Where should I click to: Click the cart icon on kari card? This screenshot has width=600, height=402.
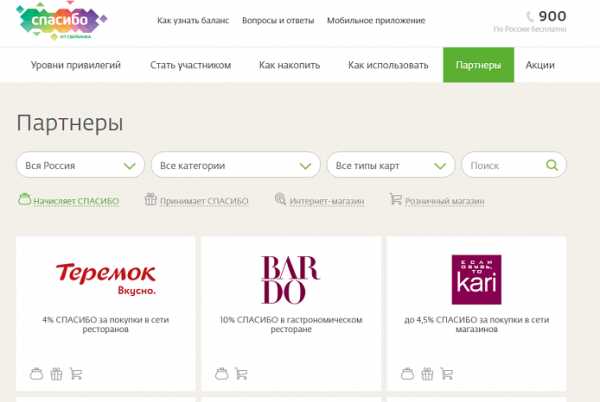(x=447, y=374)
